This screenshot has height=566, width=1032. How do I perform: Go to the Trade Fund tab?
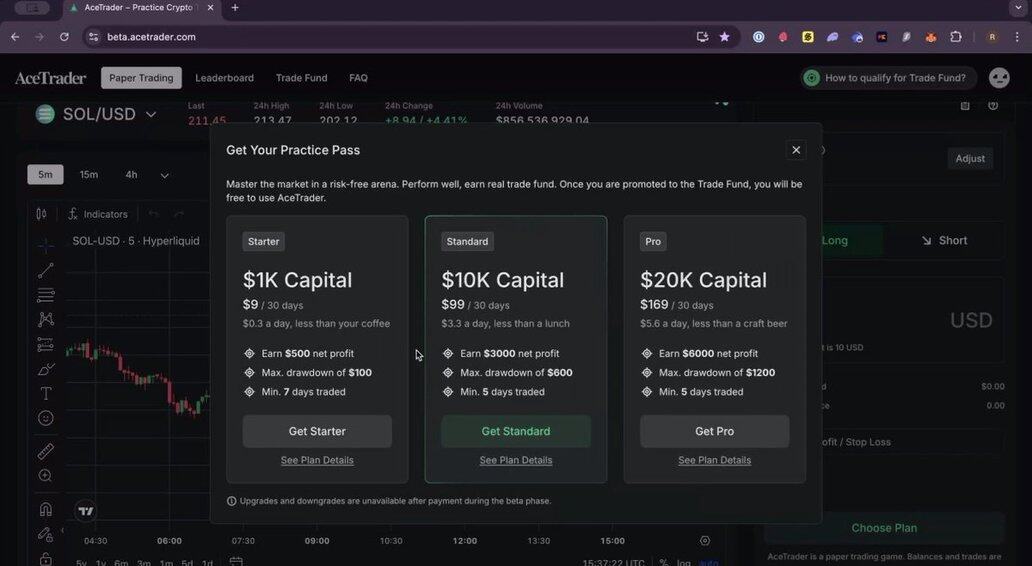click(301, 78)
